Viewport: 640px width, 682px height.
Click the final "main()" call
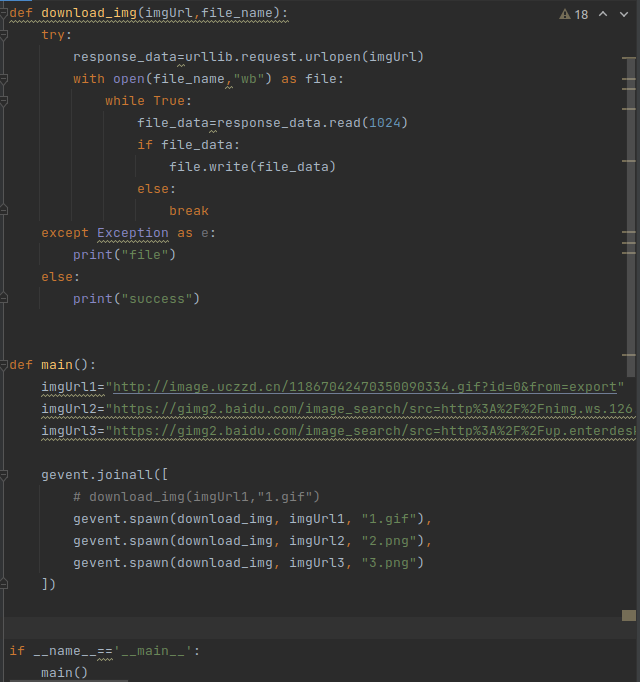pyautogui.click(x=64, y=672)
